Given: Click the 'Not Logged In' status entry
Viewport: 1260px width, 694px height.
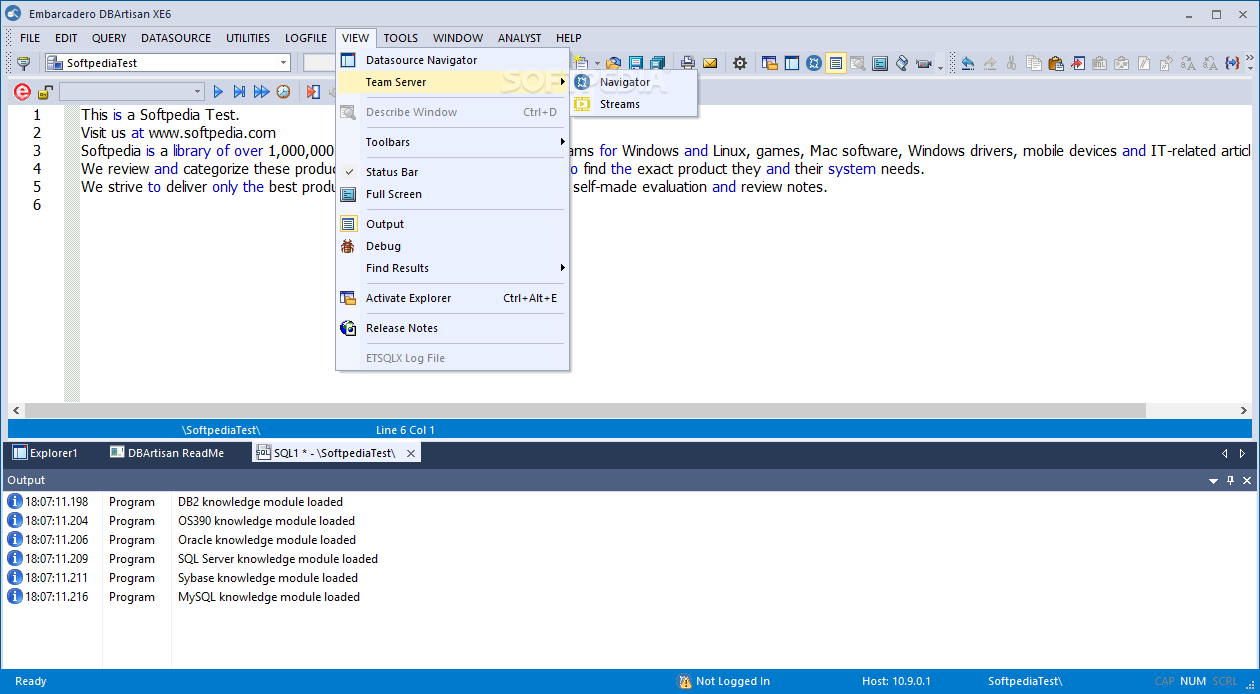Looking at the screenshot, I should point(724,682).
